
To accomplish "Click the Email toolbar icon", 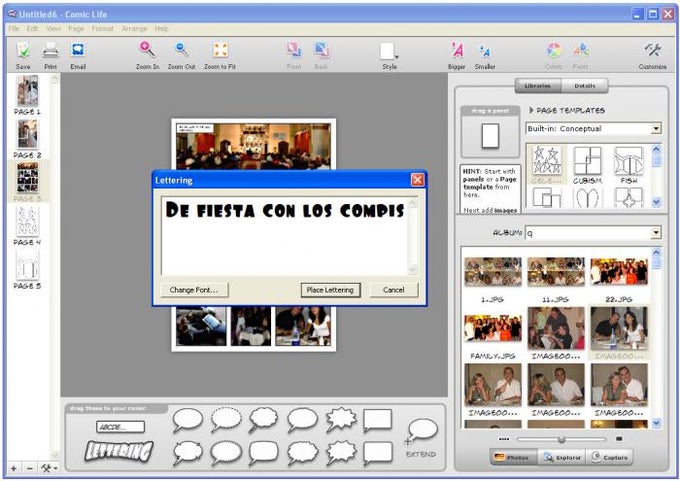I will point(78,51).
